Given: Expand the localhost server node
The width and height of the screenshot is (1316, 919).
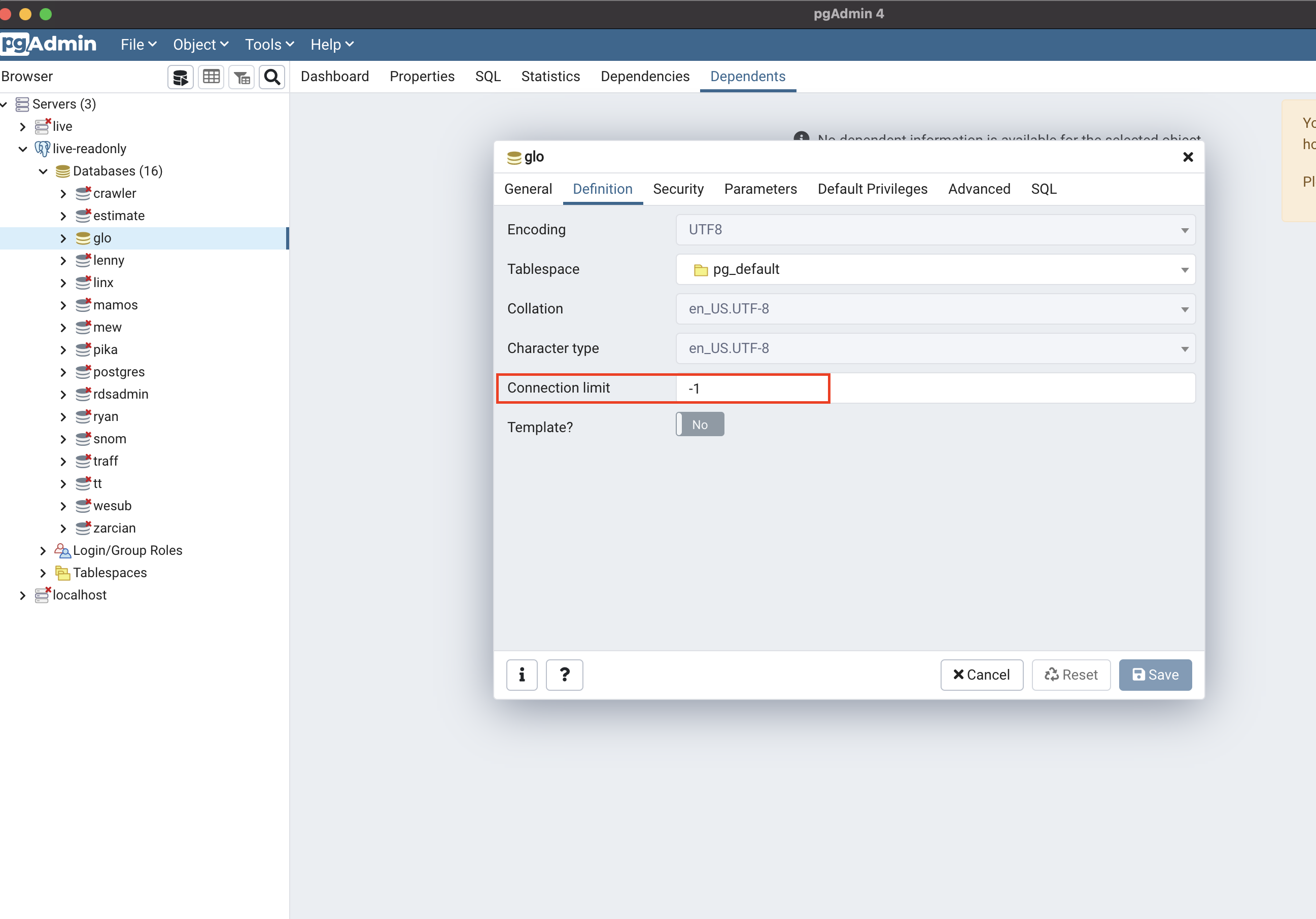Looking at the screenshot, I should [22, 595].
